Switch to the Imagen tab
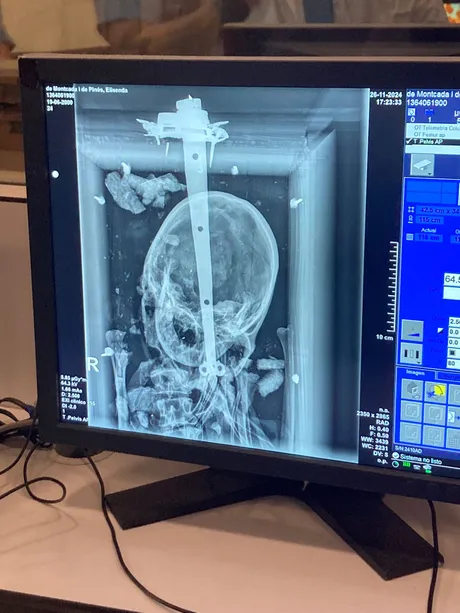Image resolution: width=460 pixels, height=613 pixels. click(x=415, y=373)
